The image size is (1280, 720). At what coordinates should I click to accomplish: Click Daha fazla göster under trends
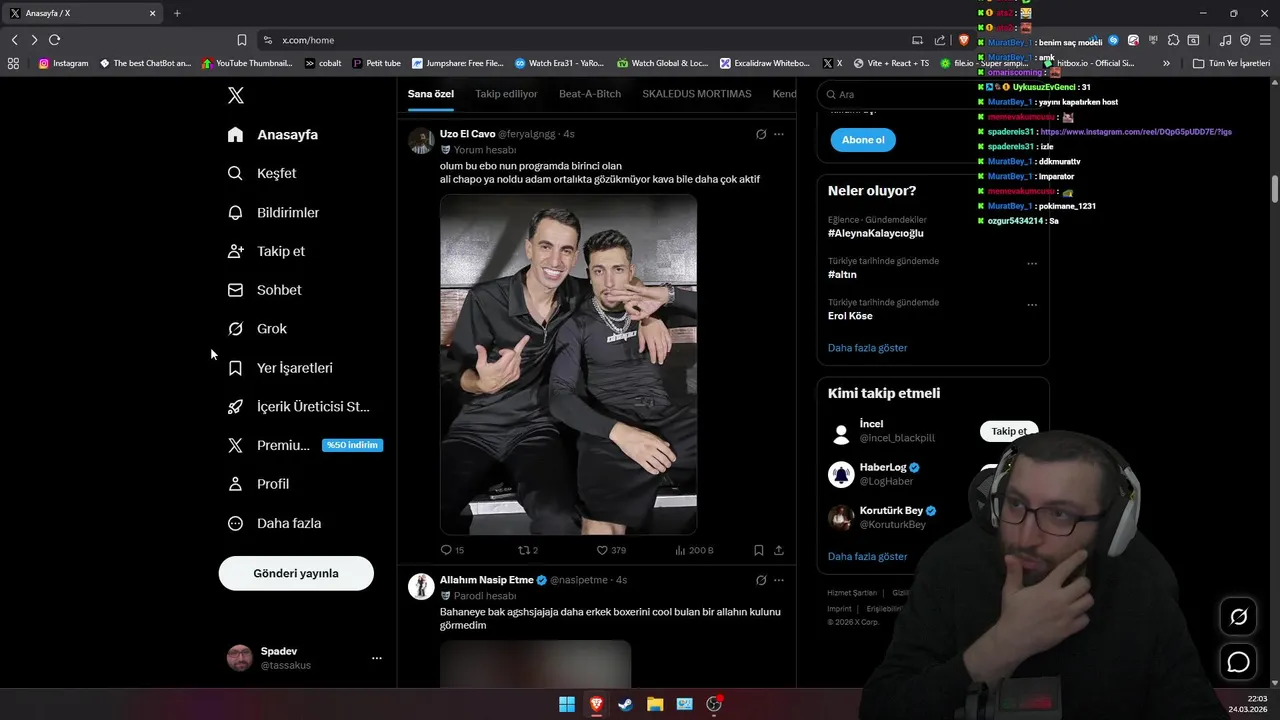[x=868, y=348]
